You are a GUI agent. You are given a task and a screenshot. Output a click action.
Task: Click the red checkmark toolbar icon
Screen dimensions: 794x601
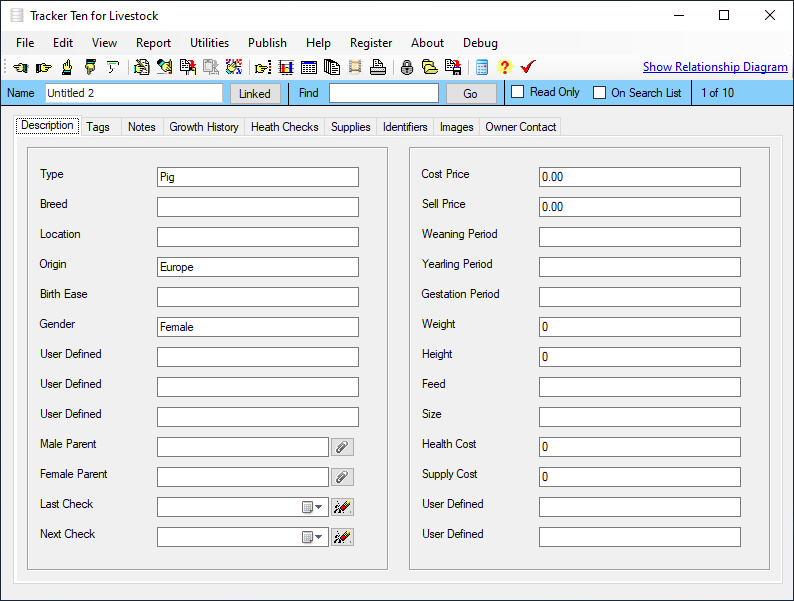click(528, 67)
